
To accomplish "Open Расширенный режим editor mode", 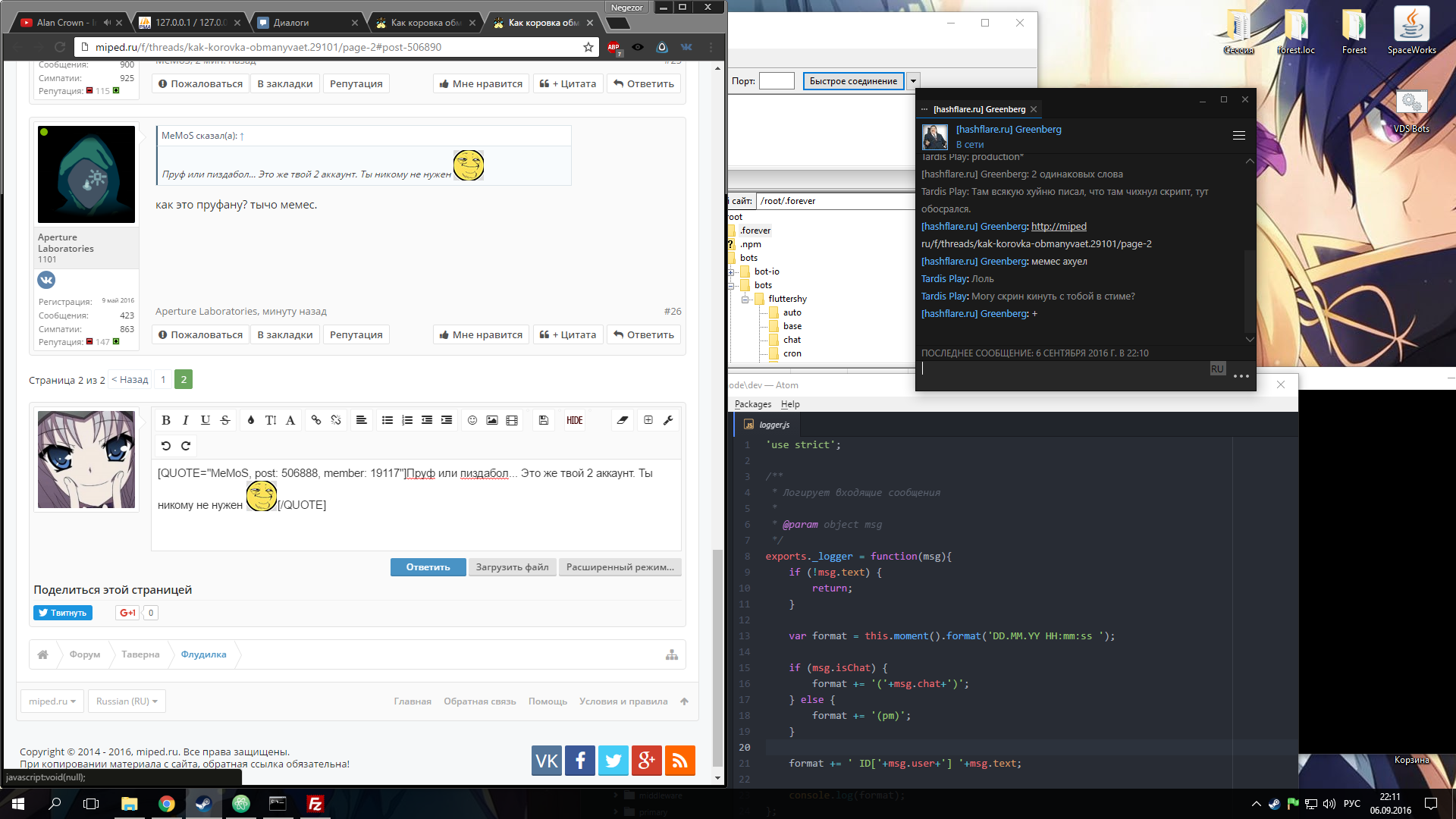I will [x=620, y=567].
